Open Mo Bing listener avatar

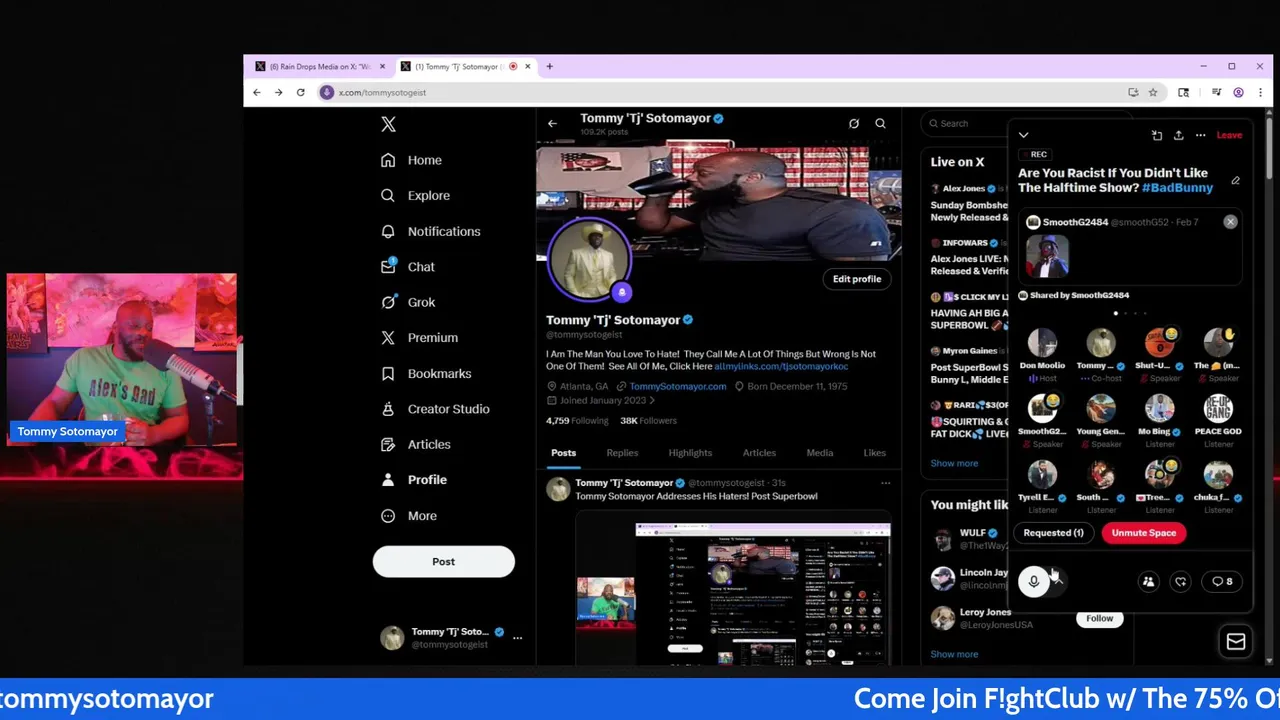pyautogui.click(x=1159, y=409)
